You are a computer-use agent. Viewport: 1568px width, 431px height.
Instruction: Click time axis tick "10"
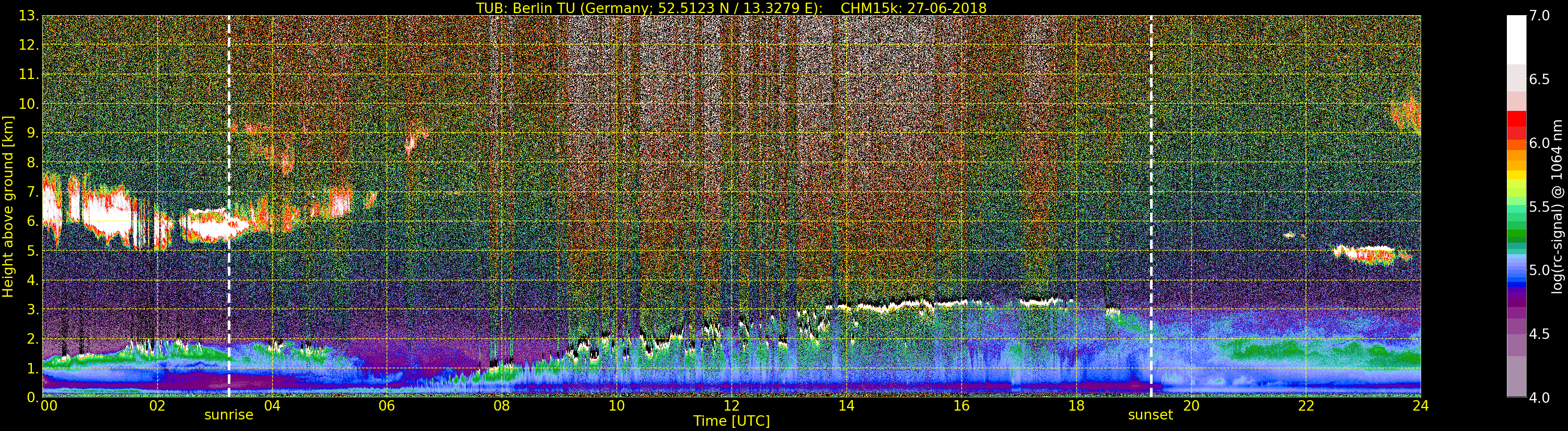617,406
